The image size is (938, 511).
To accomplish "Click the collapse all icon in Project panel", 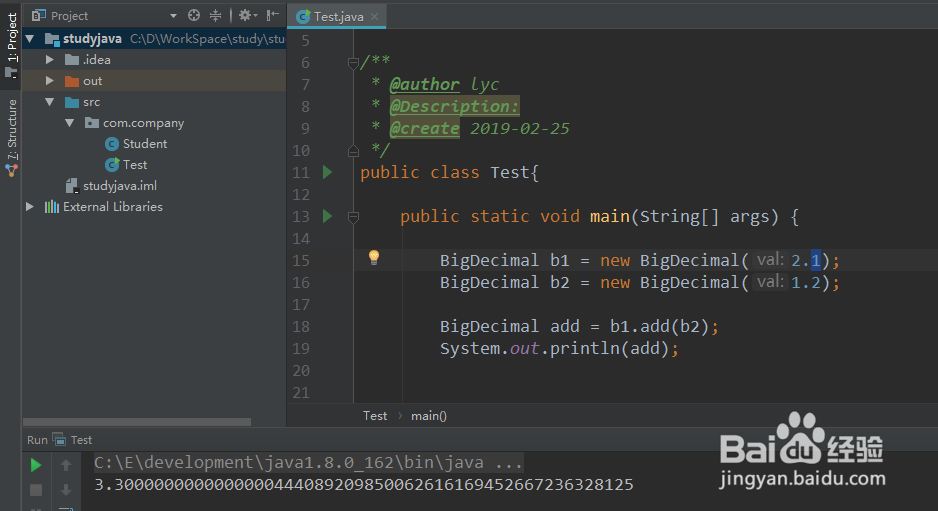I will coord(215,16).
